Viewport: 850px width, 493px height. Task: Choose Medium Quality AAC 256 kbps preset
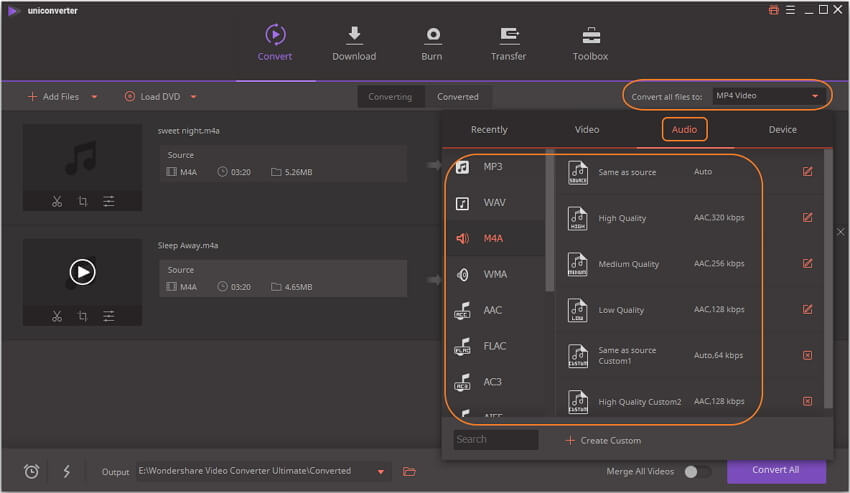click(x=688, y=264)
